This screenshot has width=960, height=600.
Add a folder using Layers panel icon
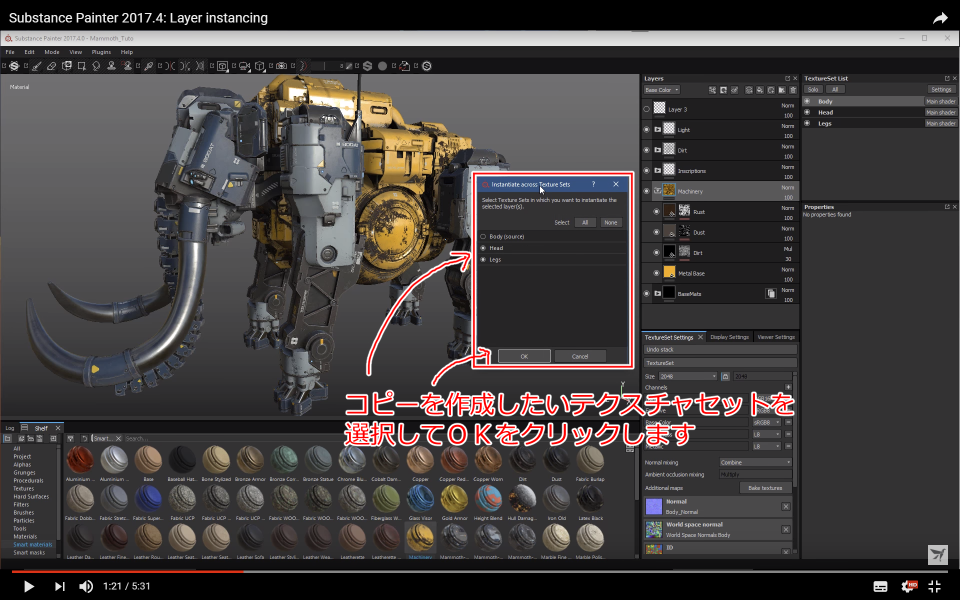(782, 90)
